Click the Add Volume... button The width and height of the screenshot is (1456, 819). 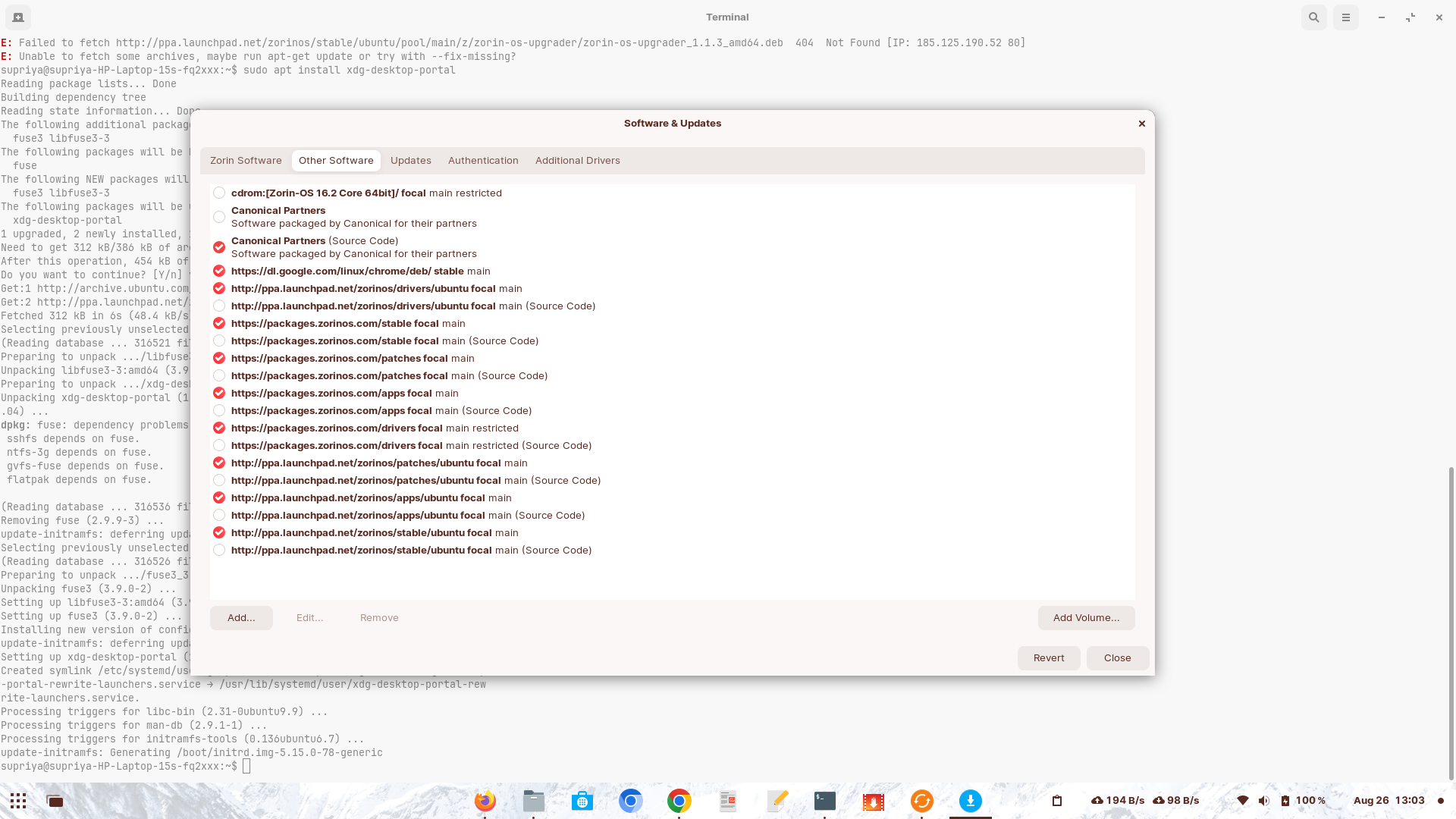tap(1086, 618)
